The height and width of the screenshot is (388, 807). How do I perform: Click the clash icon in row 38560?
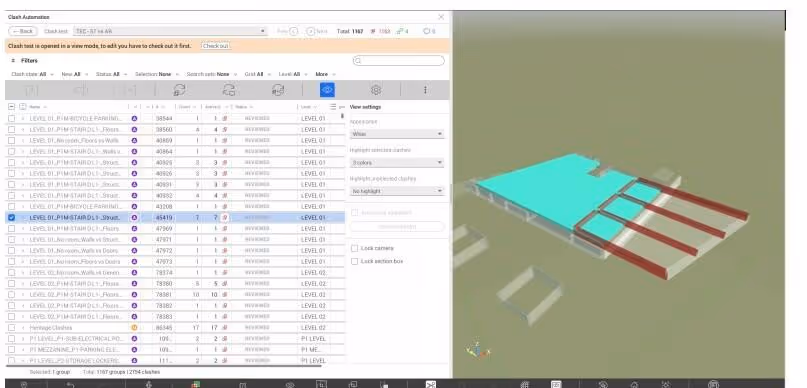tap(224, 130)
